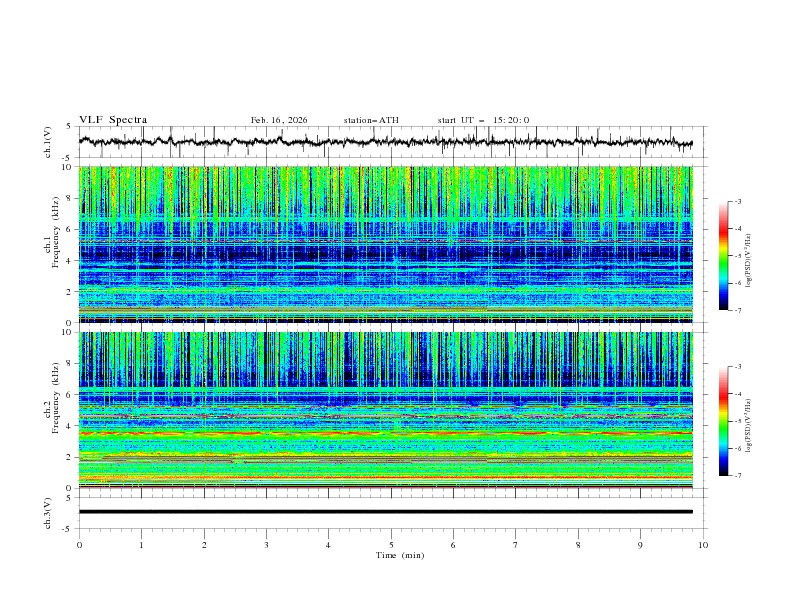Select the 5 minute tick on time axis
792x612 pixels.
click(391, 544)
